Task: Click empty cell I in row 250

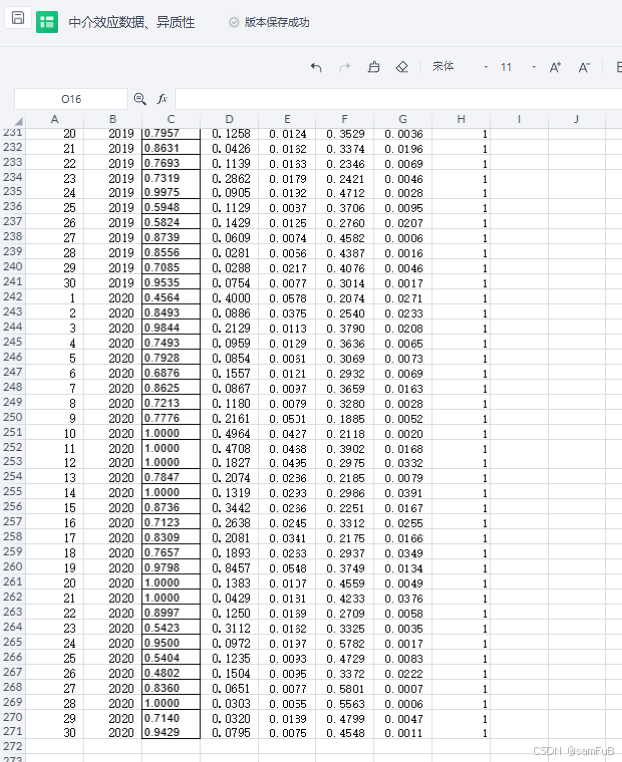Action: pos(519,418)
